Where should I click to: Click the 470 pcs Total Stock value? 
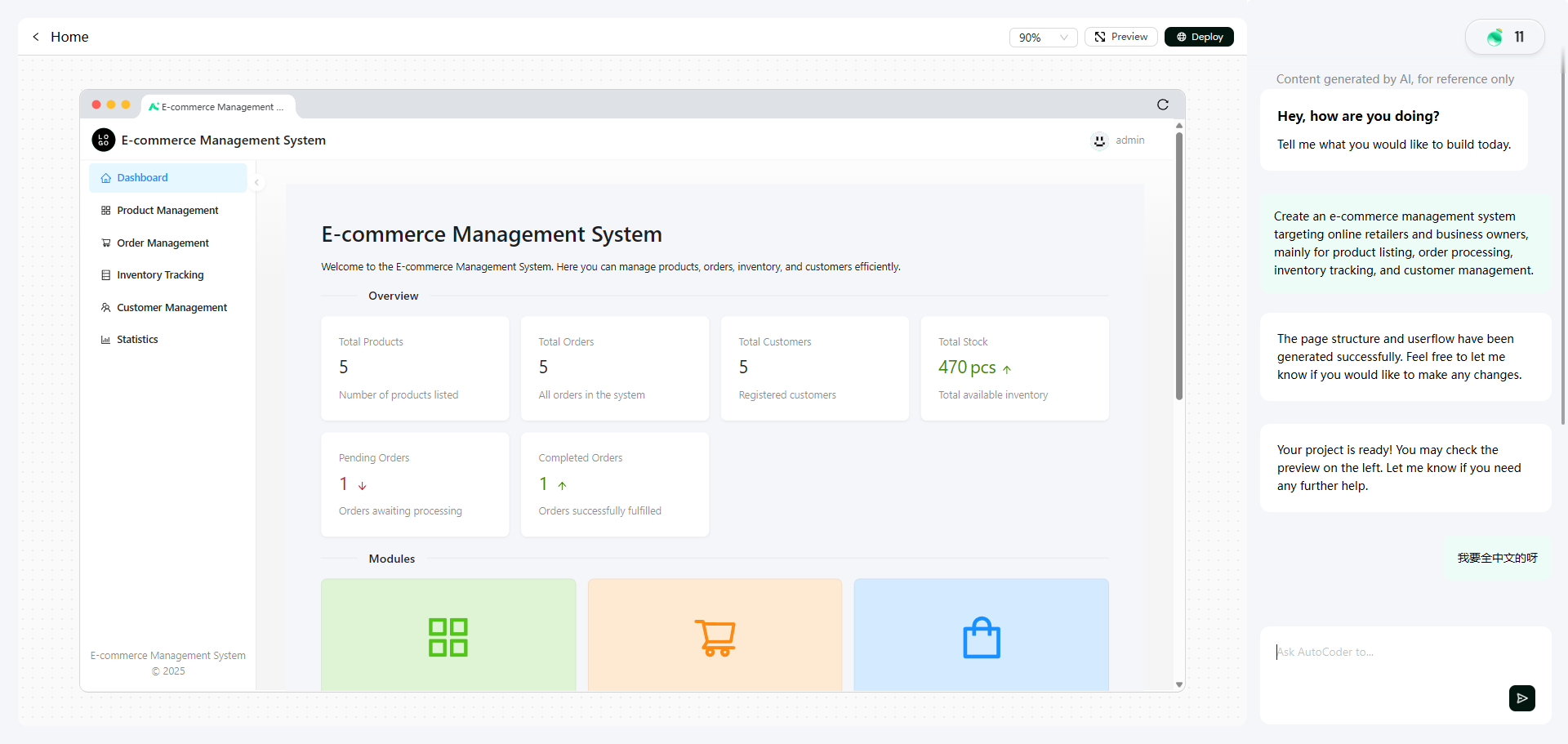point(967,368)
